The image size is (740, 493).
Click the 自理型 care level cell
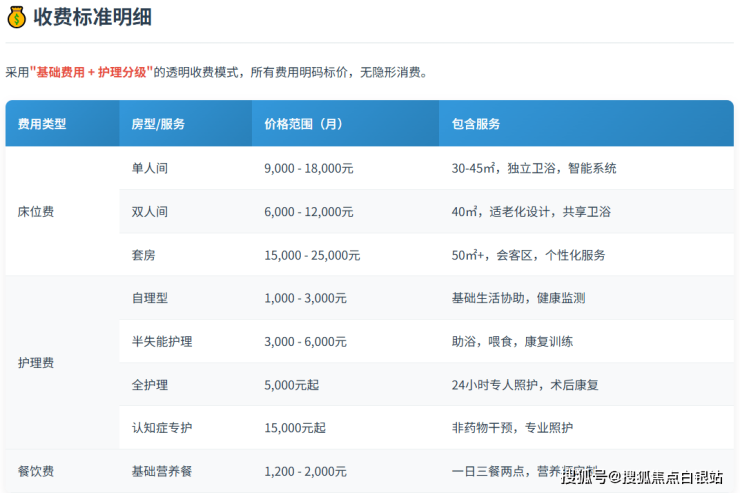click(x=150, y=298)
